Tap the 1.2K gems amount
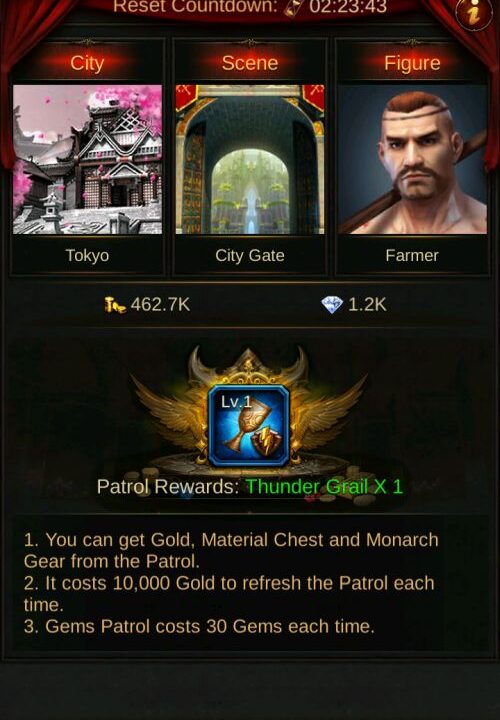Screen dimensions: 500x720 click(367, 304)
